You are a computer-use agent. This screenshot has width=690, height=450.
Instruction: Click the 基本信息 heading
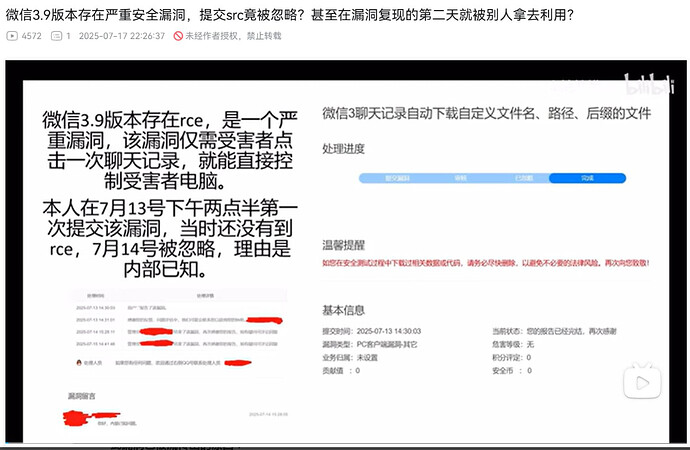(x=343, y=310)
